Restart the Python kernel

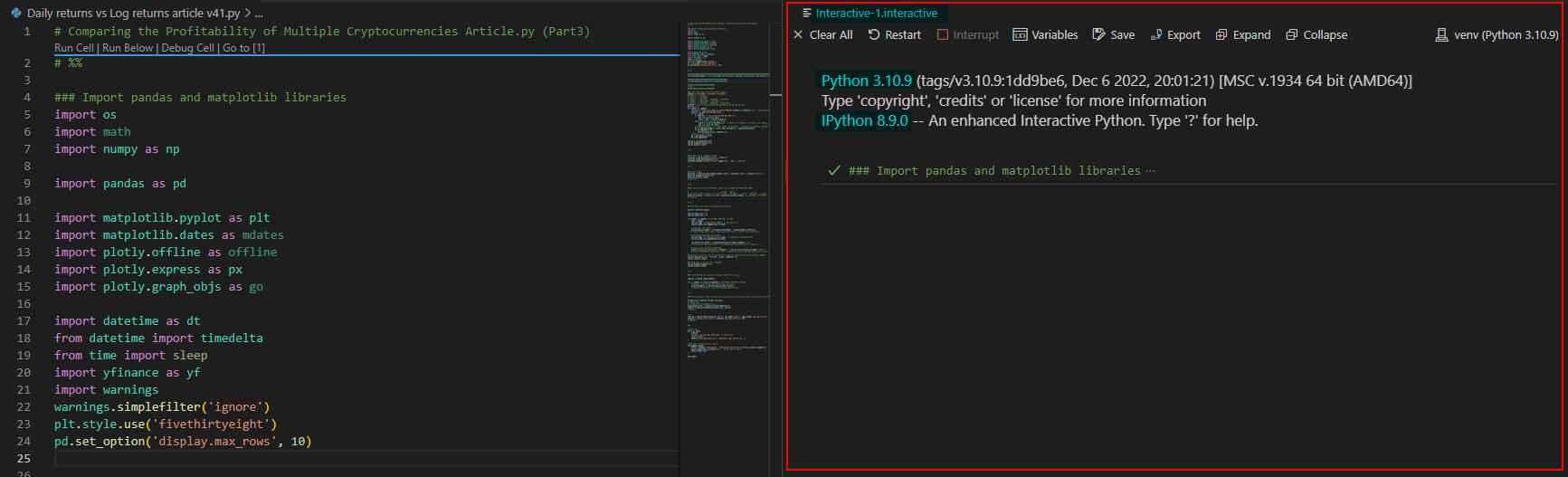[894, 35]
